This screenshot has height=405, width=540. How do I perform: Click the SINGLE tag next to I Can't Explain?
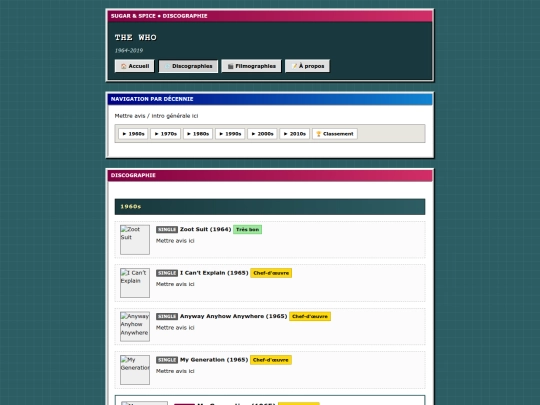167,273
